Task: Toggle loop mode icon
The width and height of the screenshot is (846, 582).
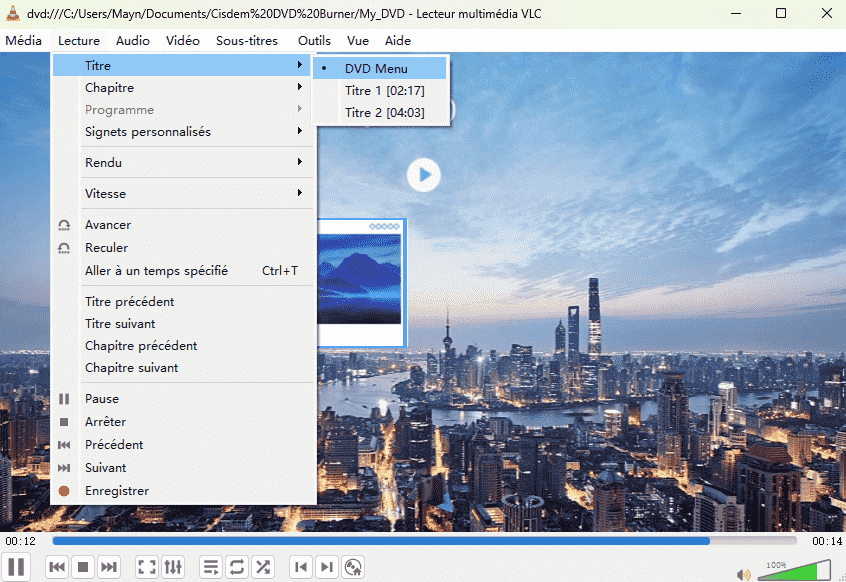Action: pos(236,567)
